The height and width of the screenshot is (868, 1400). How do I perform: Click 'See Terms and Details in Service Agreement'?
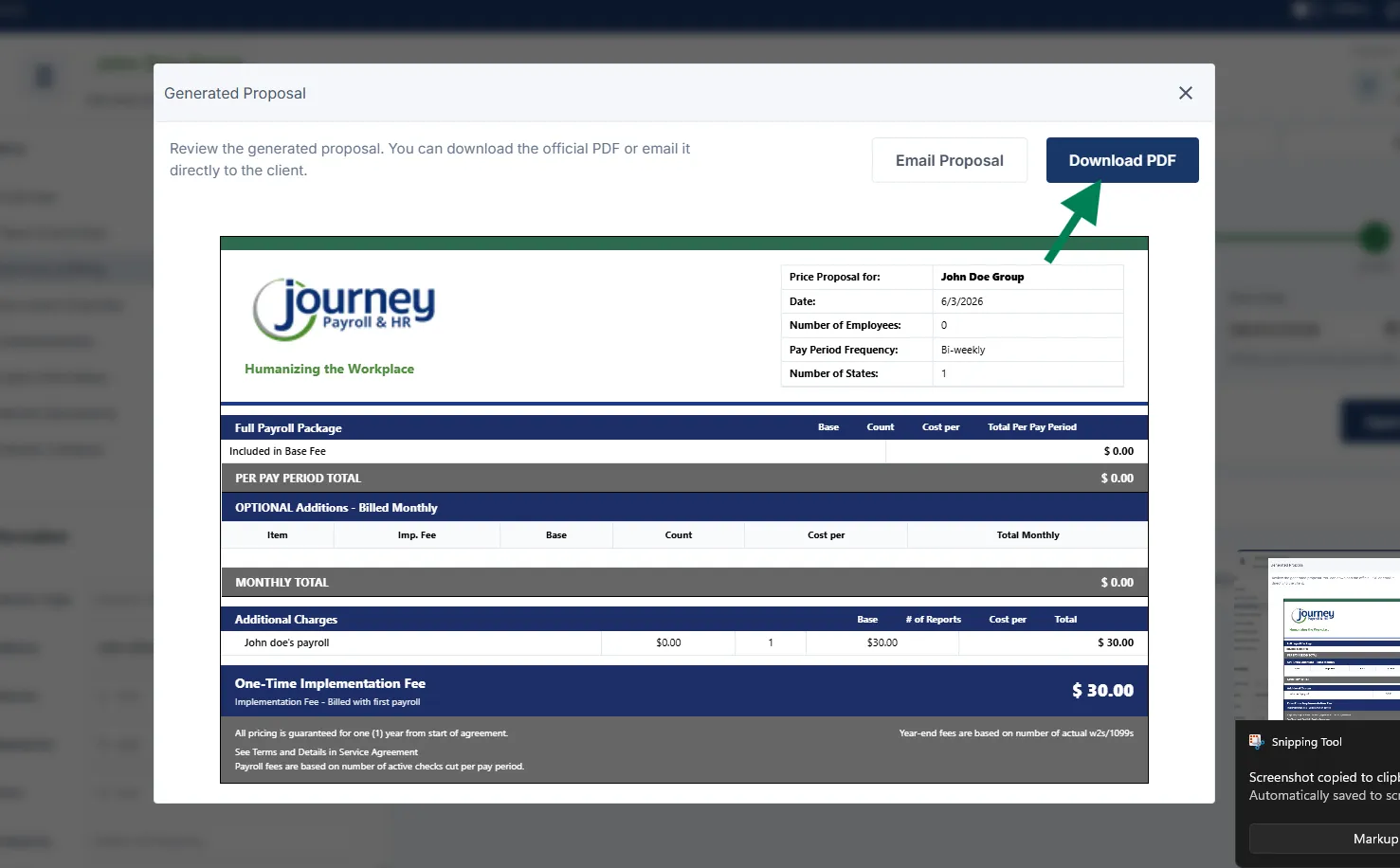pyautogui.click(x=326, y=751)
